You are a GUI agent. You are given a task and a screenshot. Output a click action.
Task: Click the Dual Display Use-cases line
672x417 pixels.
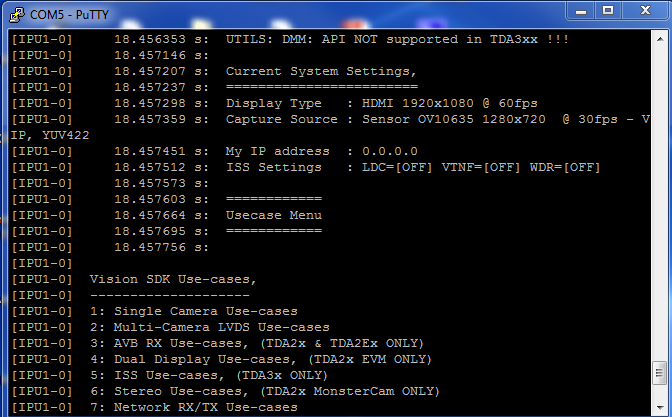point(261,359)
